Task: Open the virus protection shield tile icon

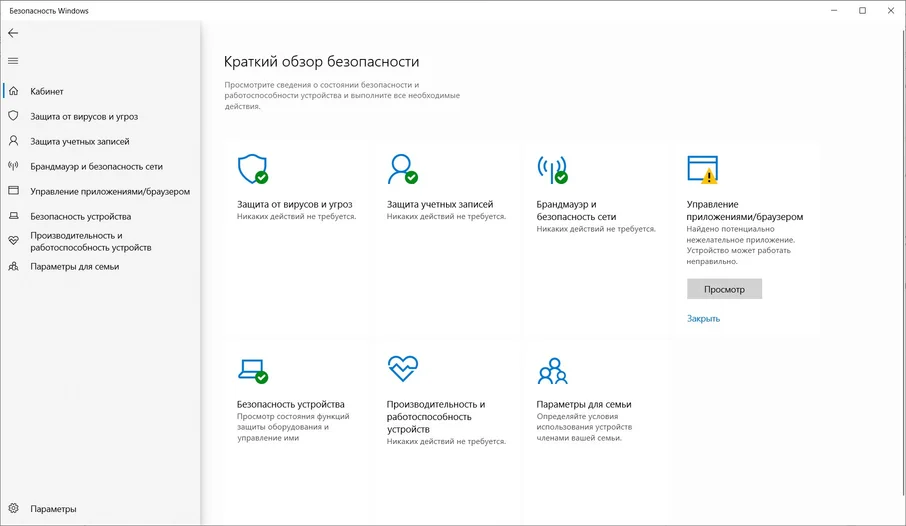Action: click(x=252, y=169)
